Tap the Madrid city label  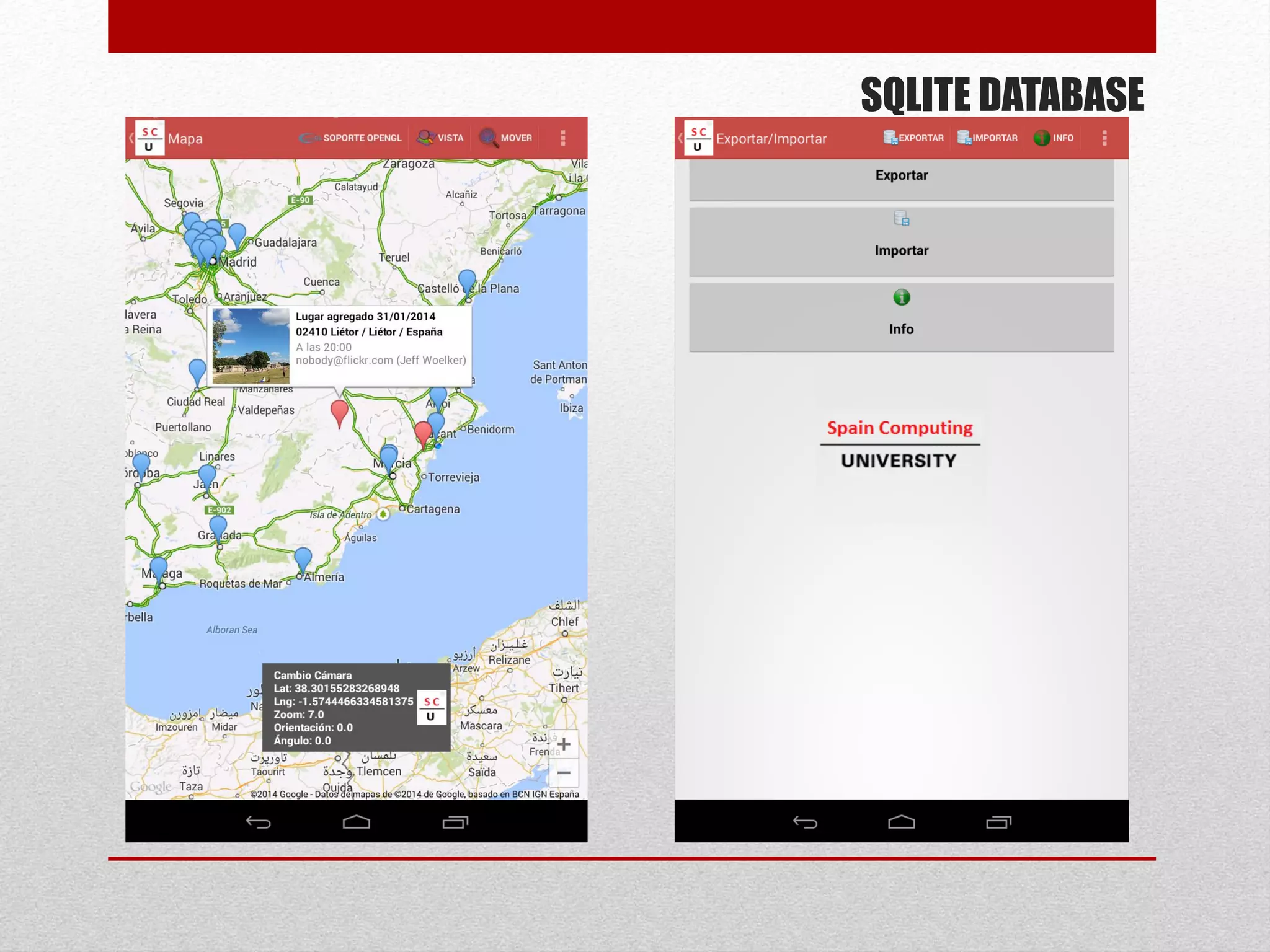[238, 262]
